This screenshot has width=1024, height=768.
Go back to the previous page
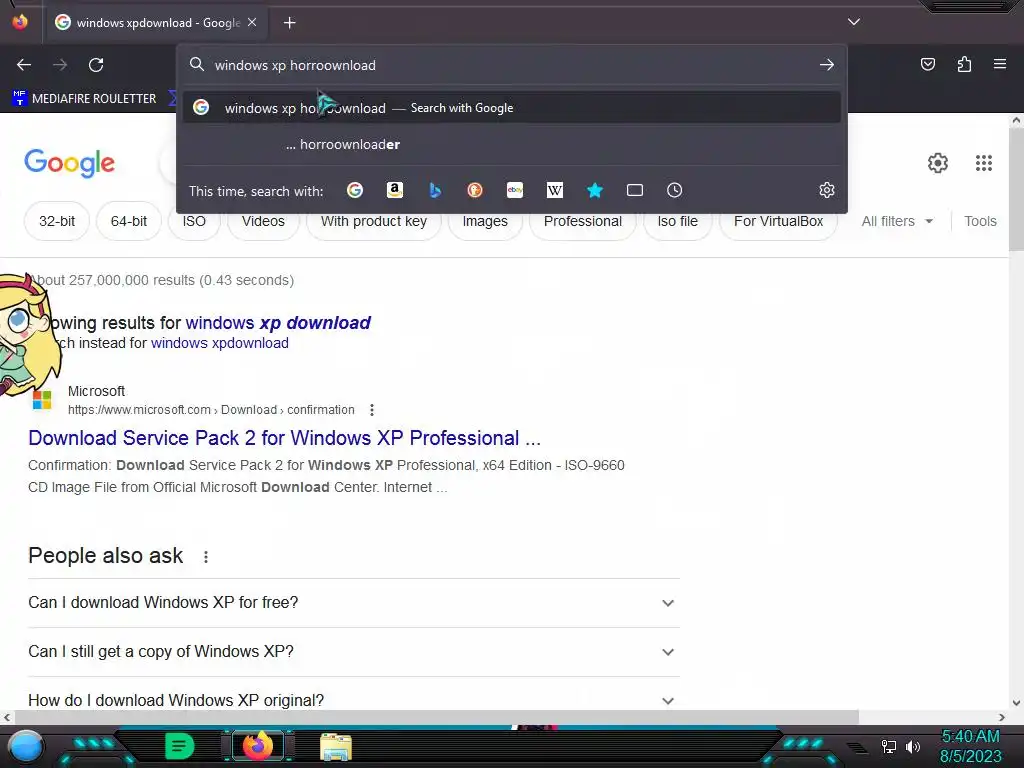click(24, 65)
